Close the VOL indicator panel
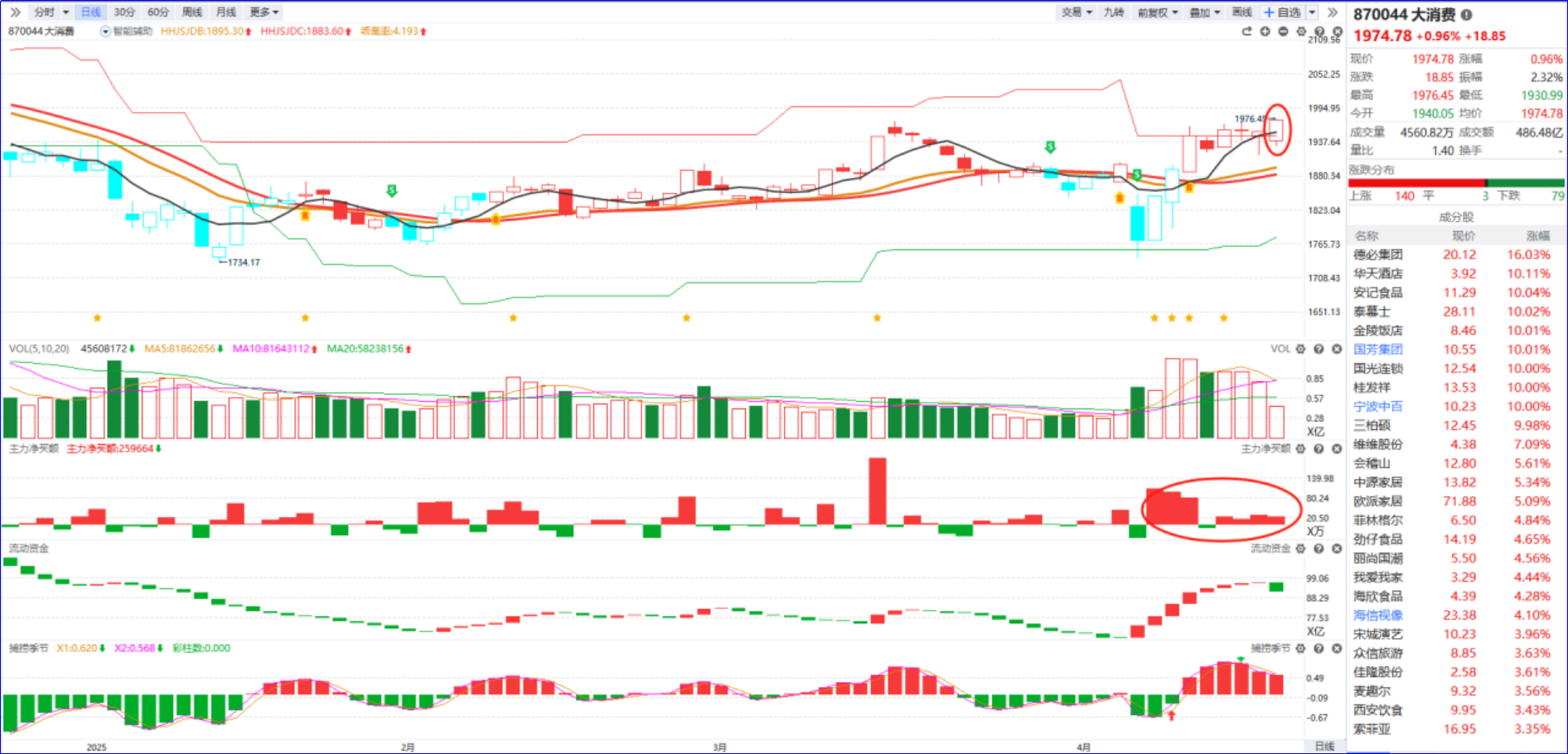The image size is (1568, 754). pos(1337,349)
